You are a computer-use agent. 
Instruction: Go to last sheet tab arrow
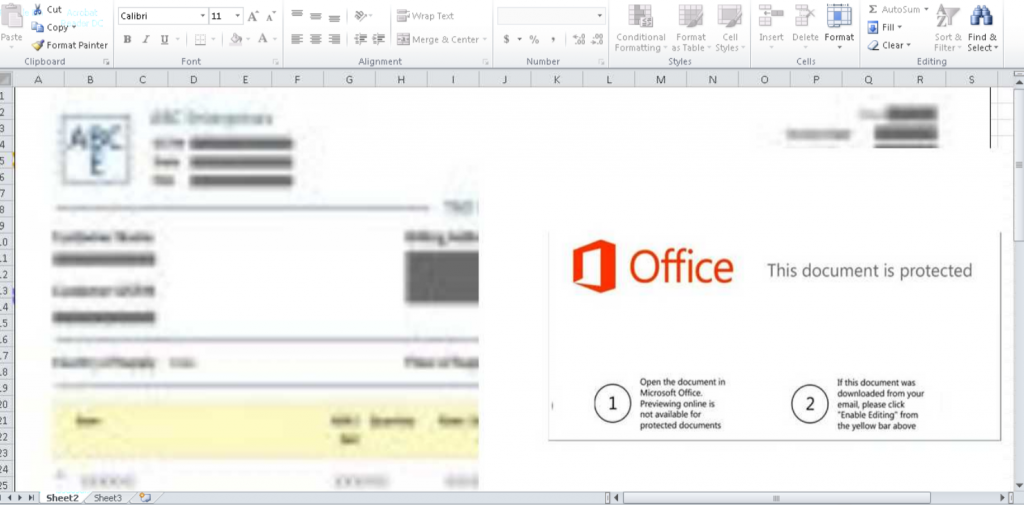click(31, 498)
